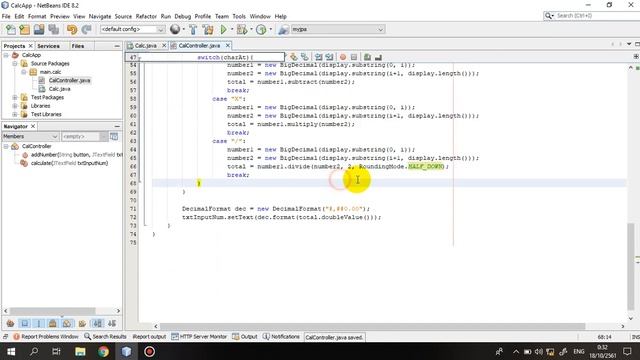Switch to the Services tab

pyautogui.click(x=49, y=46)
